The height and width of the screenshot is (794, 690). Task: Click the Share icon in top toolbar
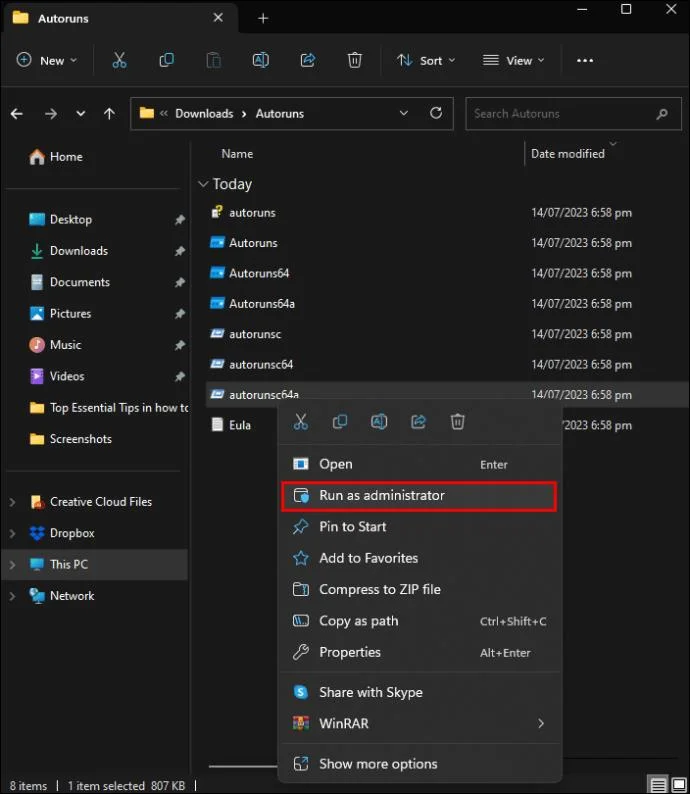tap(307, 60)
